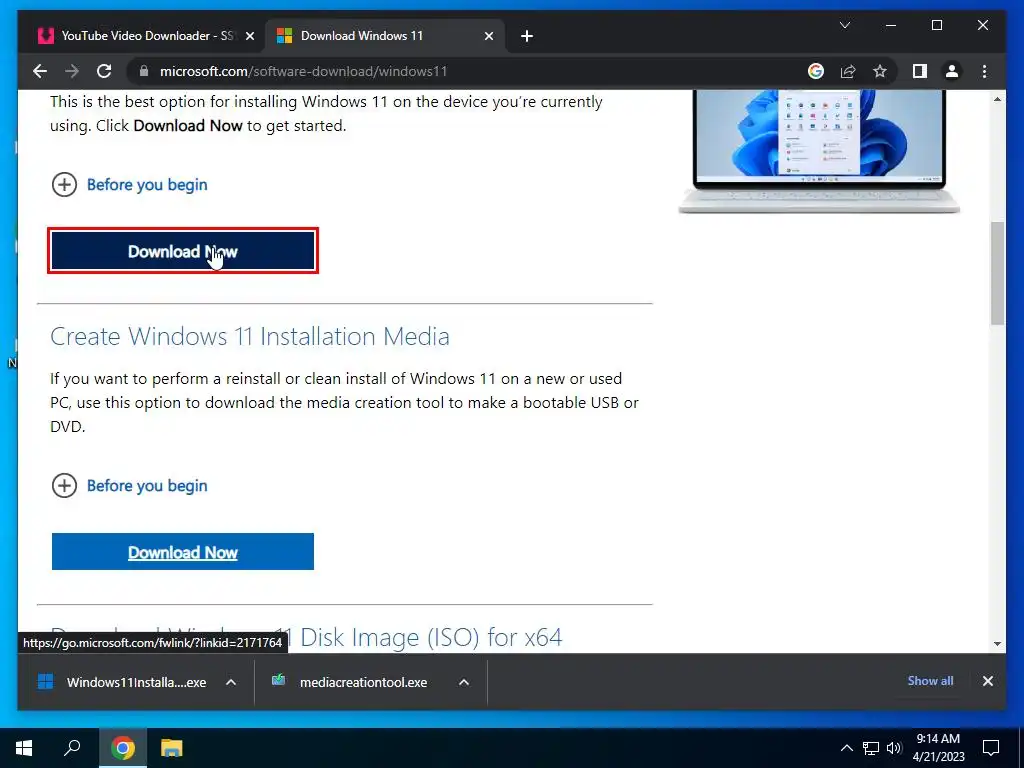Share this page using the share icon

(x=848, y=71)
